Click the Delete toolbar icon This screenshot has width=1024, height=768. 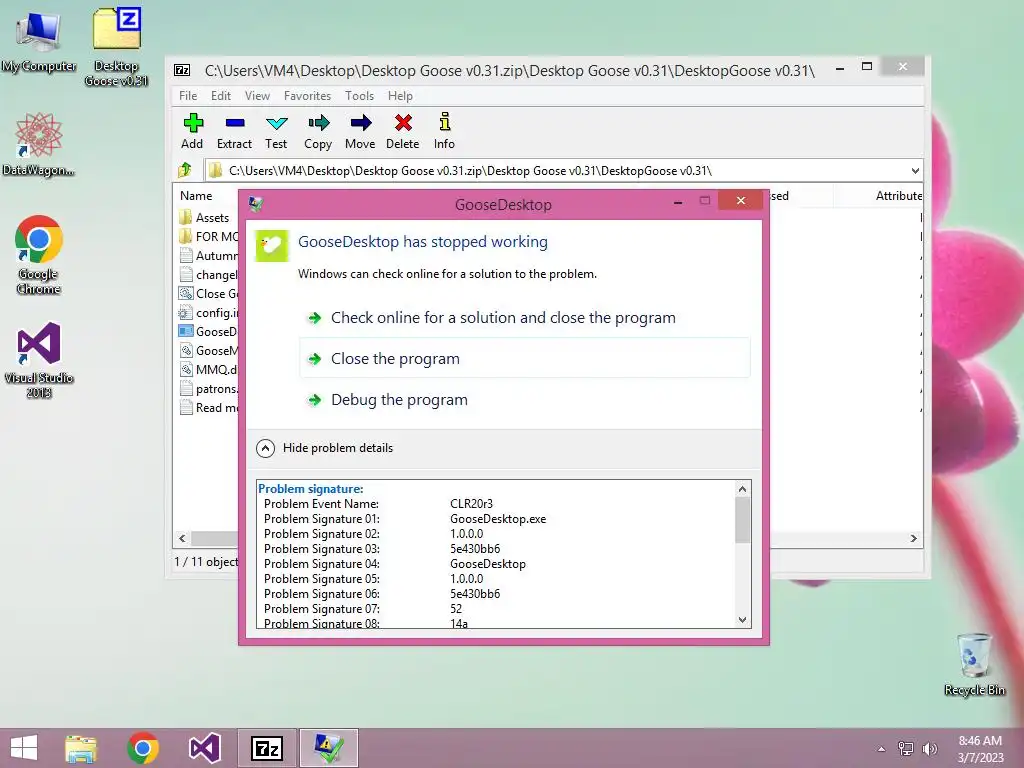tap(402, 131)
